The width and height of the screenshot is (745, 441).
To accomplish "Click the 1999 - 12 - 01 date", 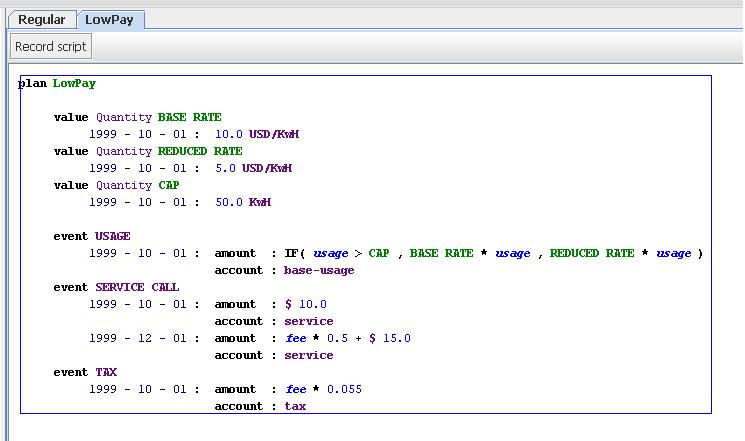I will pos(138,339).
